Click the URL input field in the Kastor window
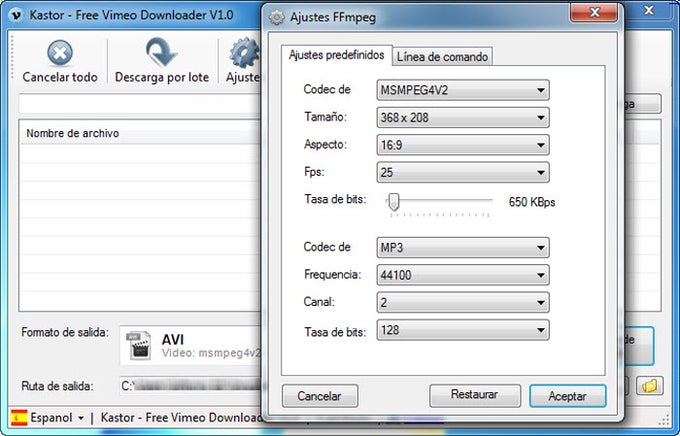The image size is (680, 436). click(x=140, y=104)
